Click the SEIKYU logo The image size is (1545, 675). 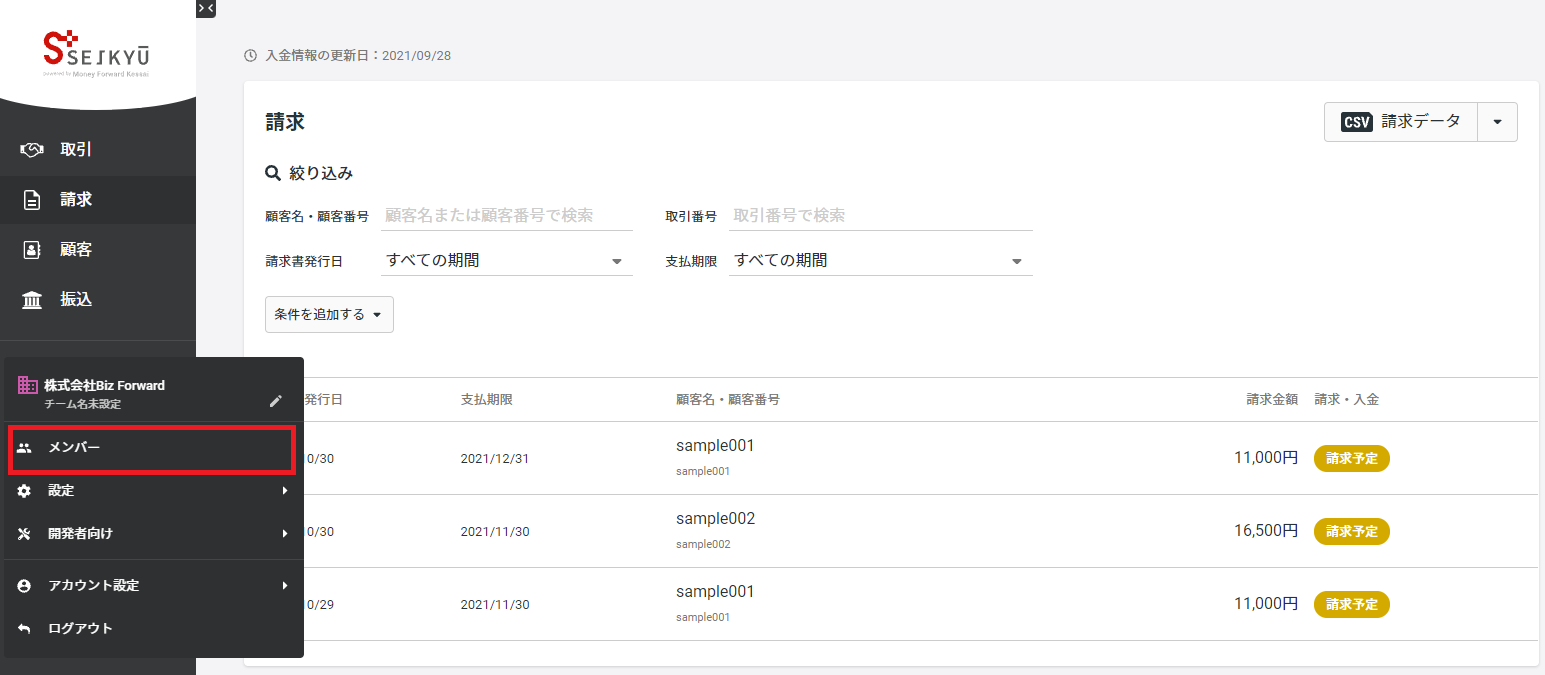pyautogui.click(x=97, y=53)
